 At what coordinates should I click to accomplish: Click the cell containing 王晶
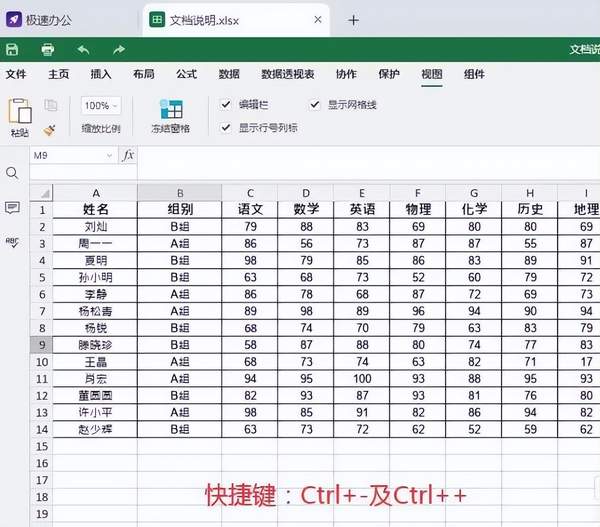coord(95,362)
